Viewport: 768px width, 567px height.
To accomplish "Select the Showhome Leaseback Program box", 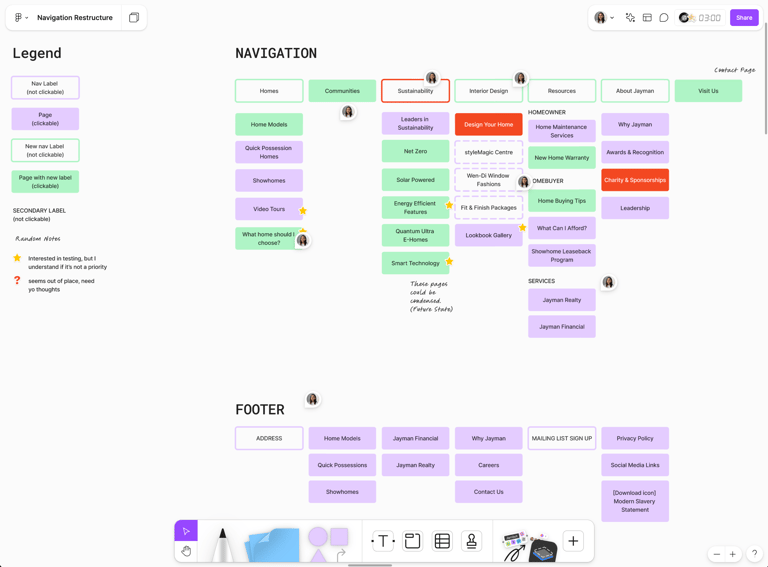I will 562,256.
